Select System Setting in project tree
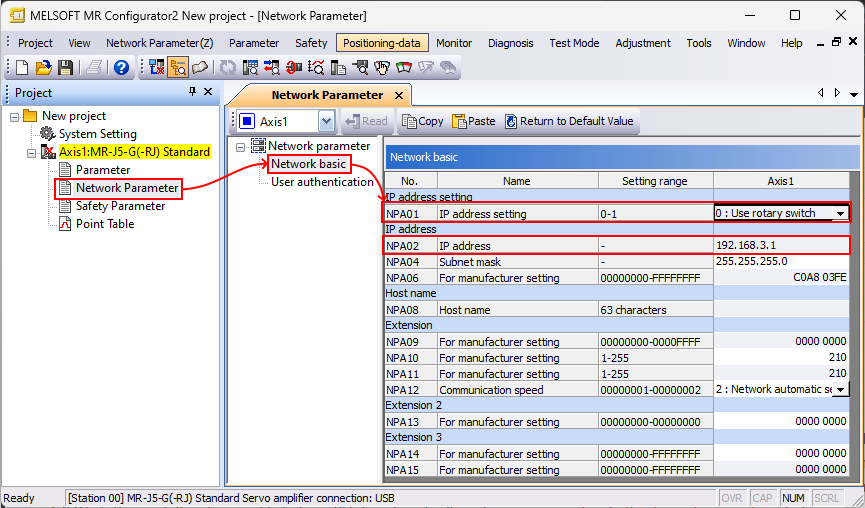Screen dimensions: 865x508 click(98, 134)
